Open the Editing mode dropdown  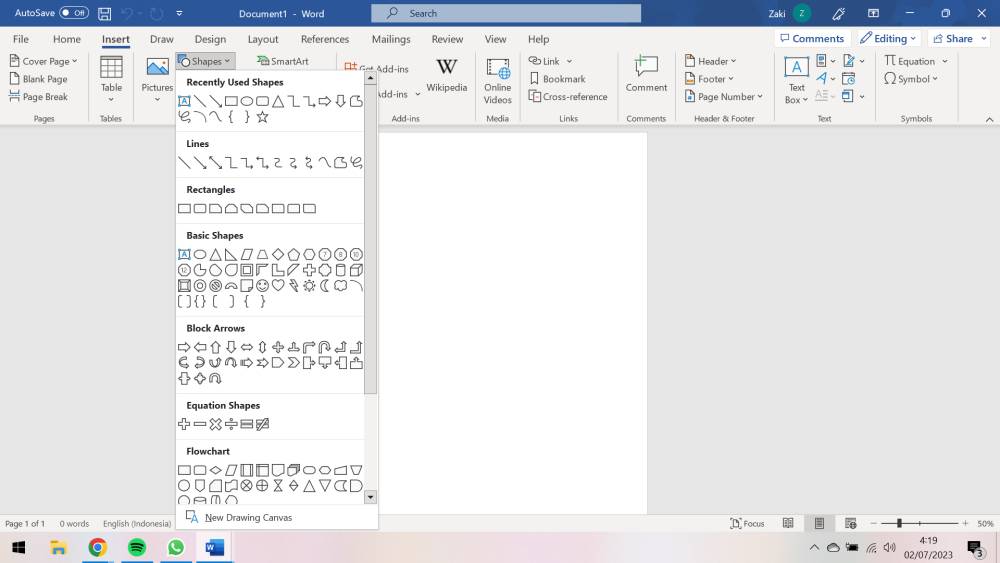coord(888,38)
